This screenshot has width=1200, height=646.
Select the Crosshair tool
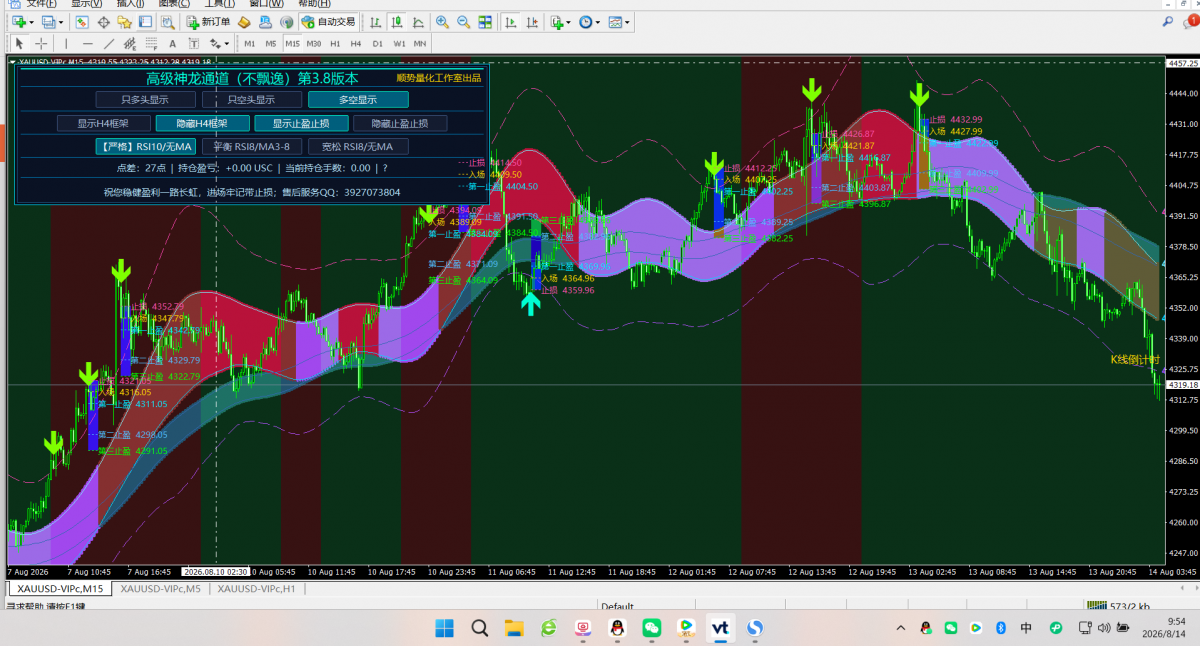click(x=41, y=44)
